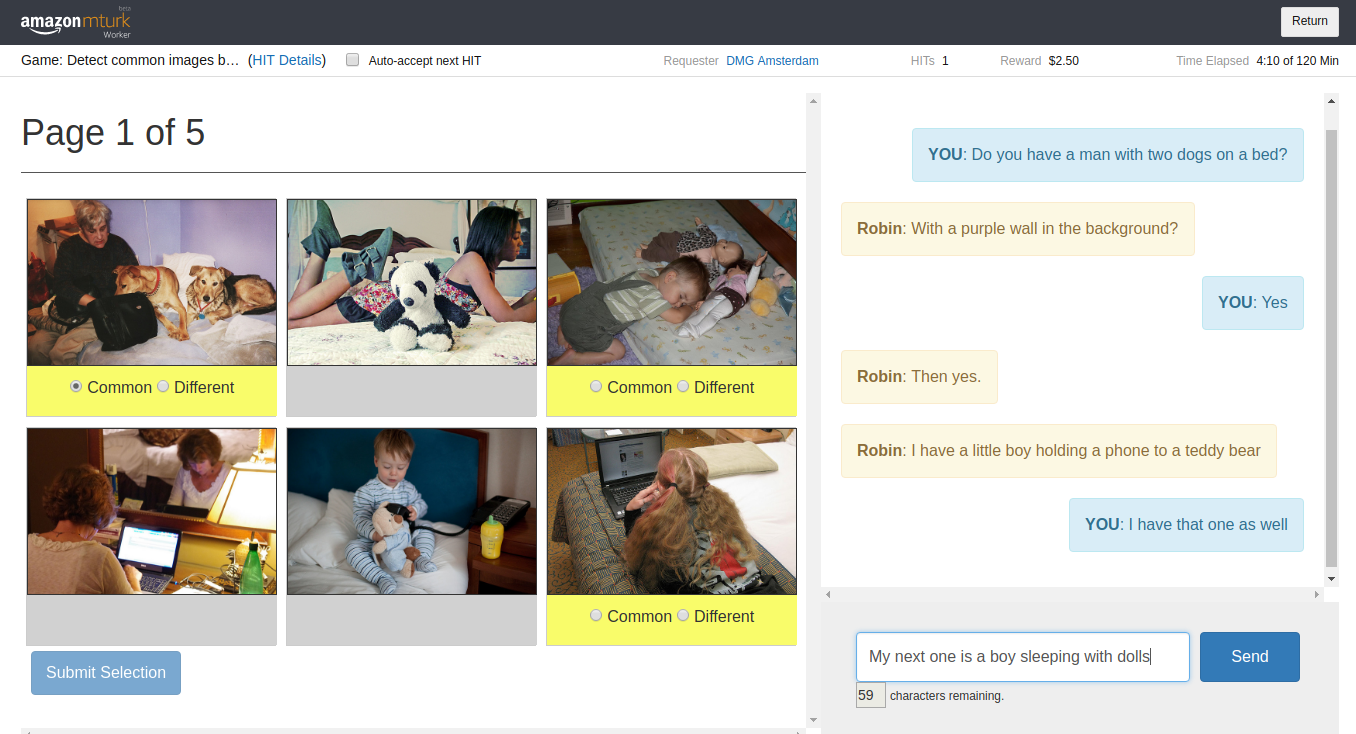Click the Submit Selection button

[x=106, y=672]
